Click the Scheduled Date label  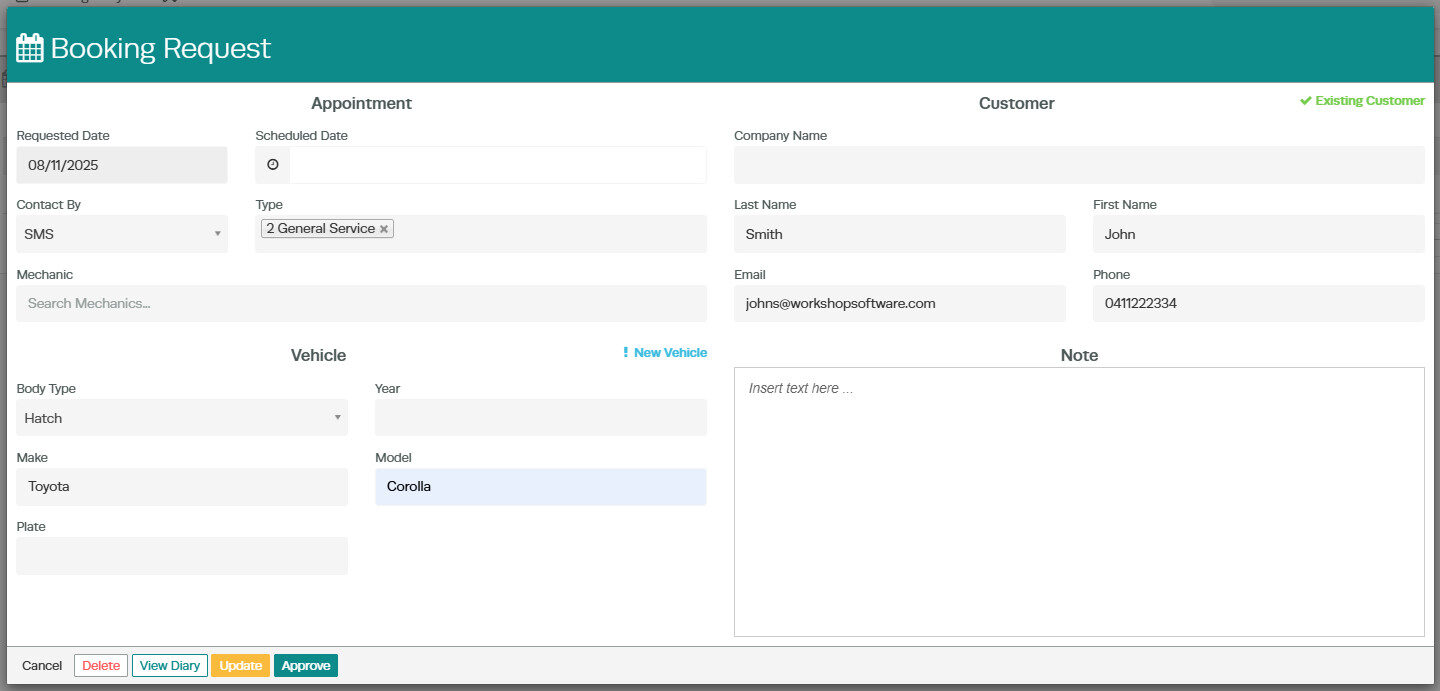(301, 136)
